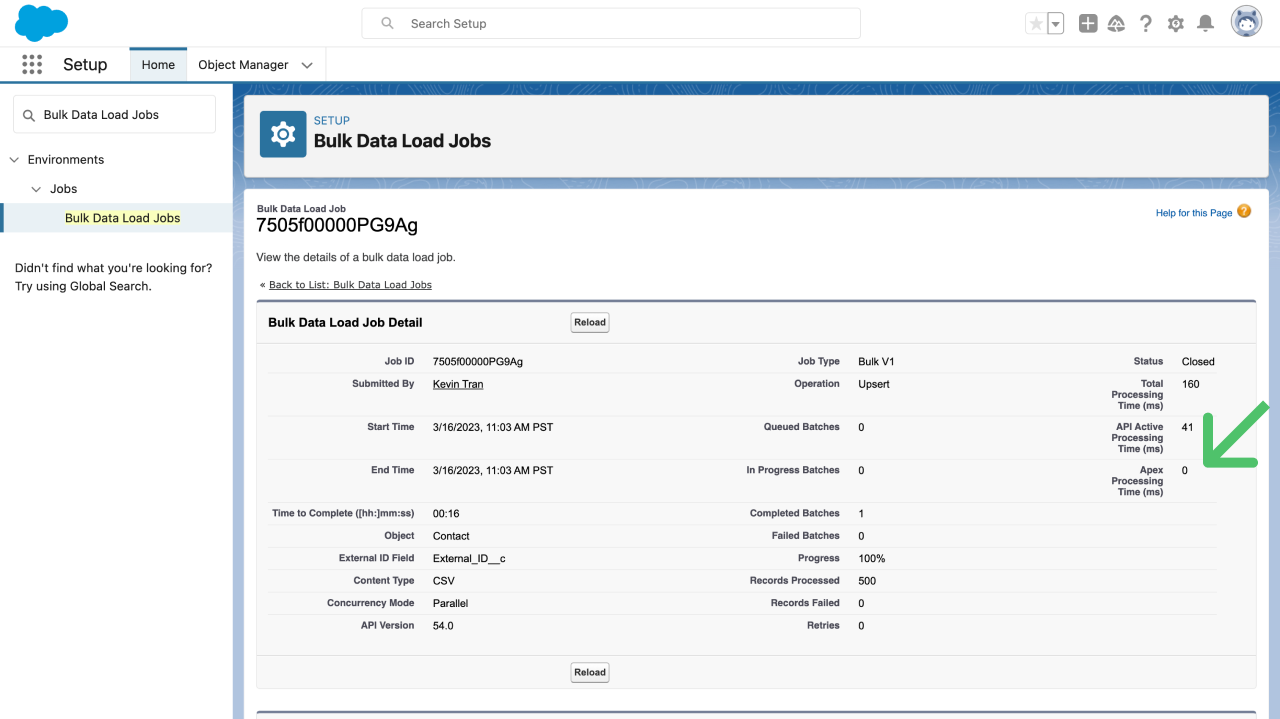Collapse the Jobs tree node
Image resolution: width=1280 pixels, height=719 pixels.
click(x=36, y=189)
